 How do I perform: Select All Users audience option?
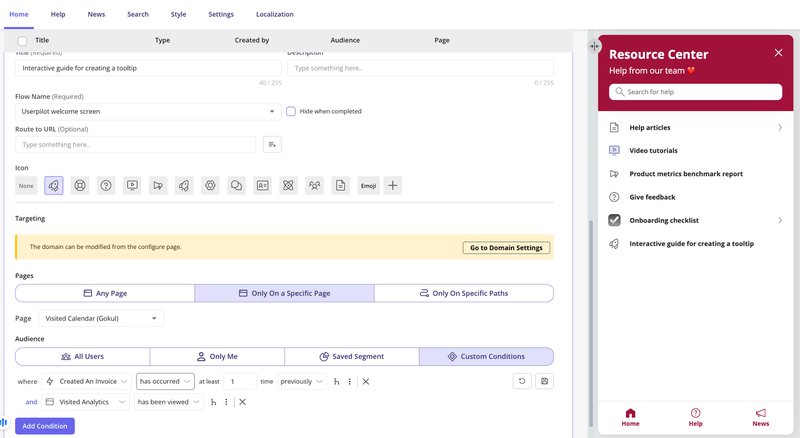click(83, 356)
